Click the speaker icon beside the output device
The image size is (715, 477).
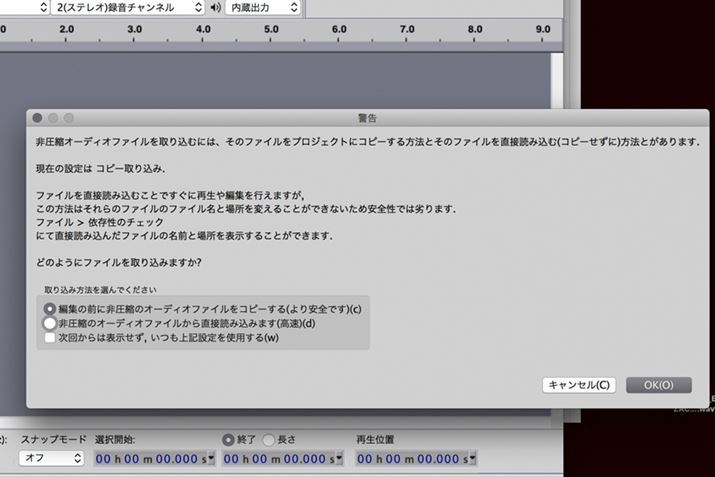point(214,8)
